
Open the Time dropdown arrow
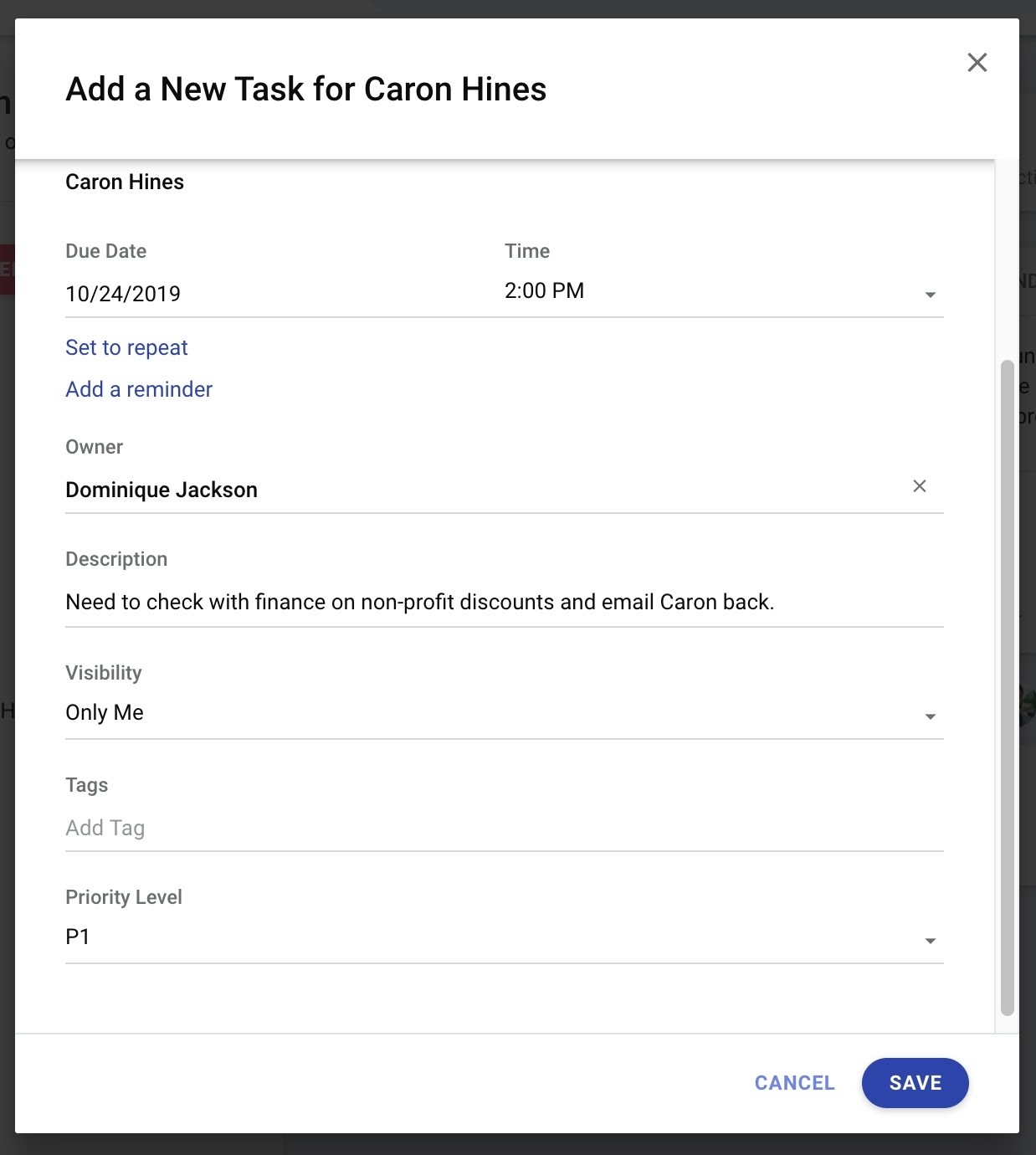(x=930, y=295)
